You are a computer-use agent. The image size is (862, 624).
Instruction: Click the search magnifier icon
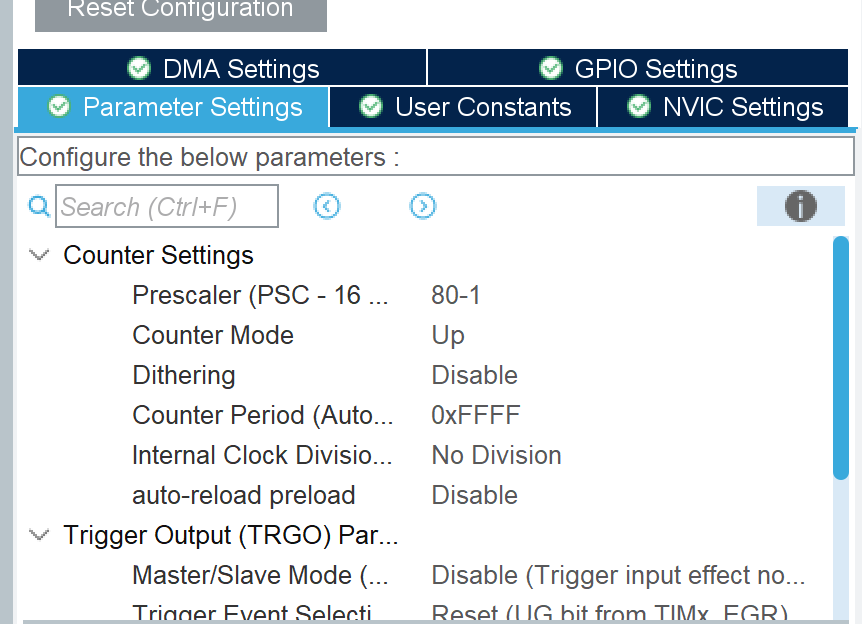click(39, 207)
